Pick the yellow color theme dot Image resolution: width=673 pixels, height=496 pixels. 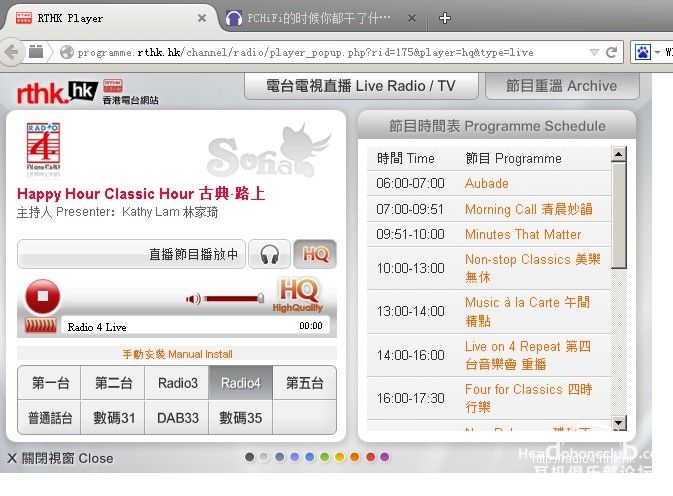[340, 457]
